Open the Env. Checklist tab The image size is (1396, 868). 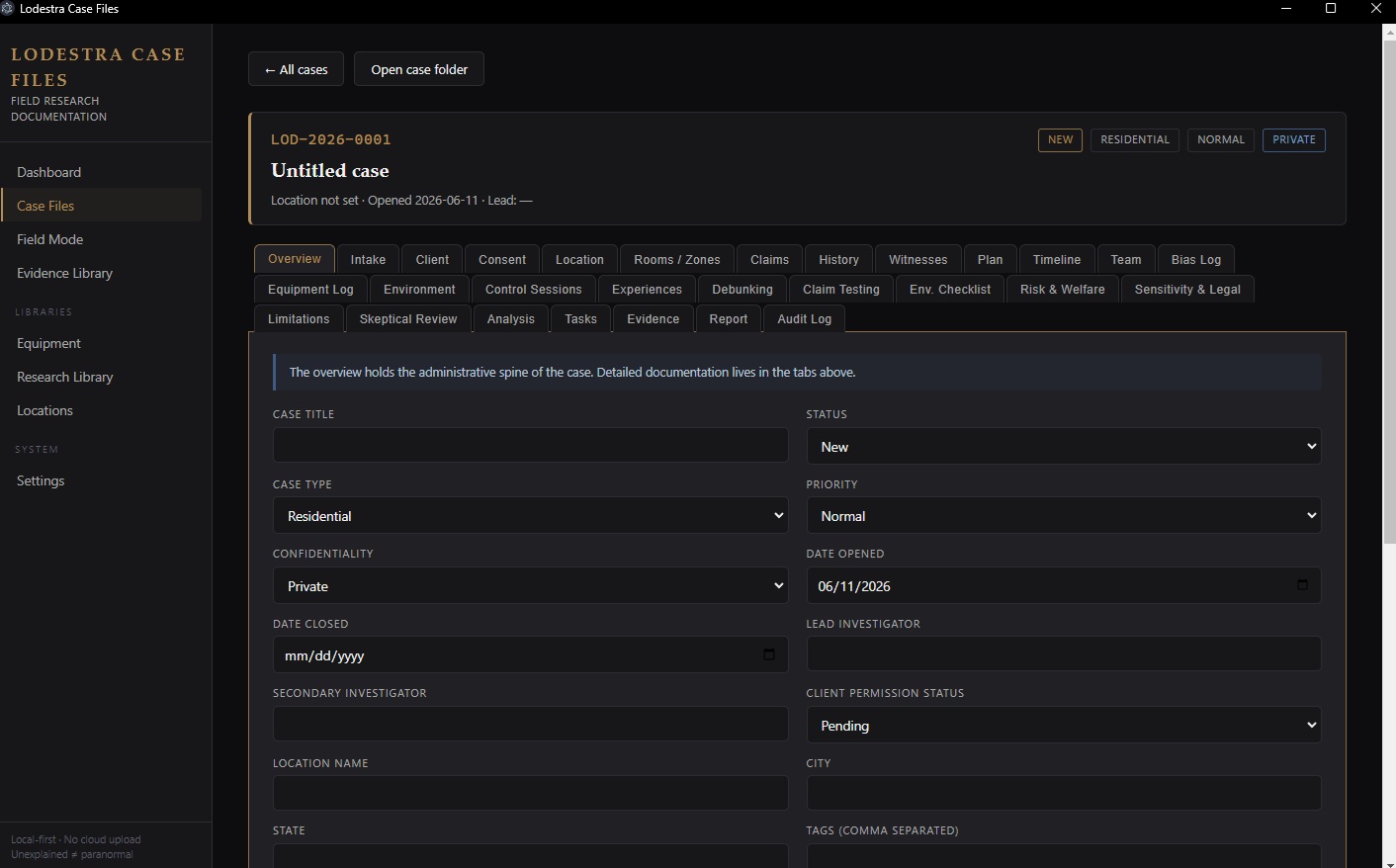click(950, 289)
